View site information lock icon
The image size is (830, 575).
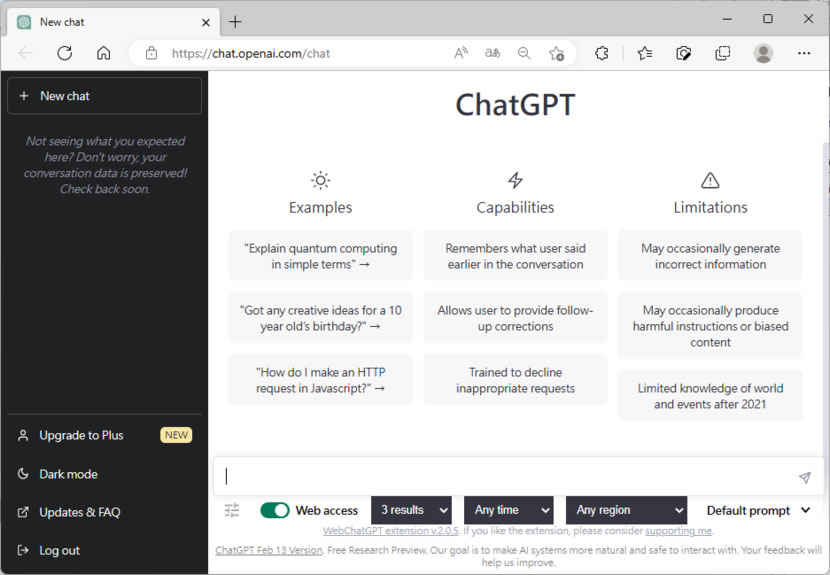tap(151, 53)
